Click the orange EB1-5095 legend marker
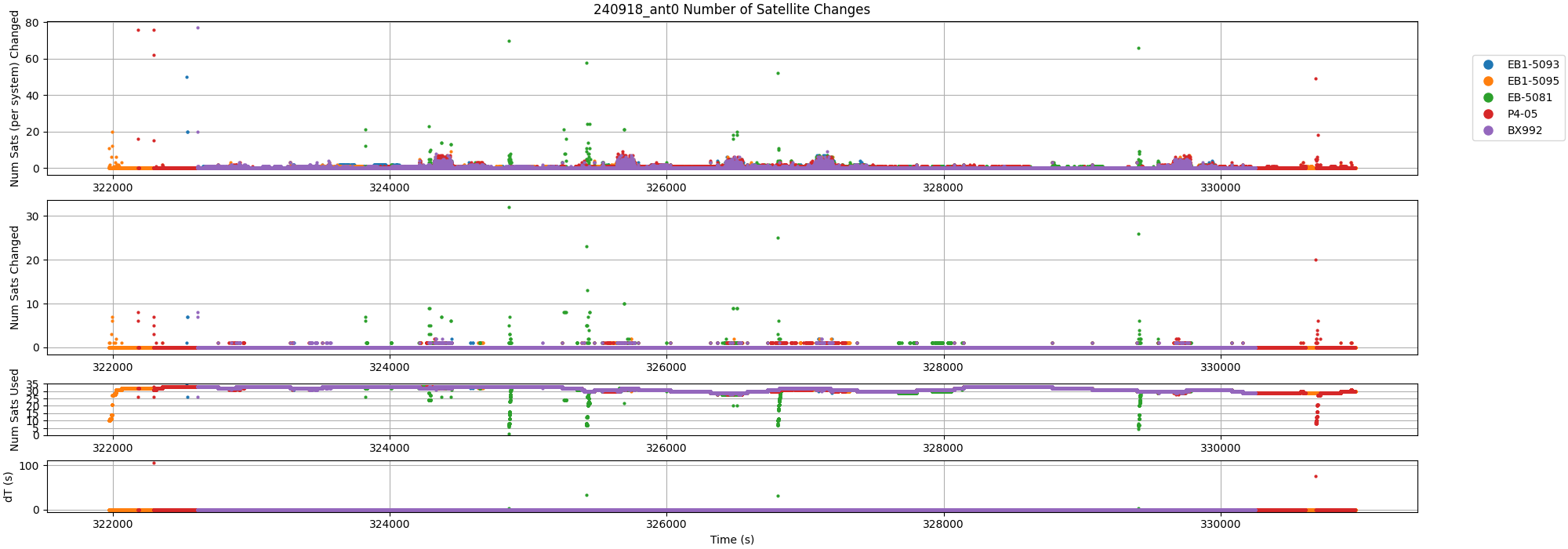The image size is (1568, 549). coord(1488,81)
